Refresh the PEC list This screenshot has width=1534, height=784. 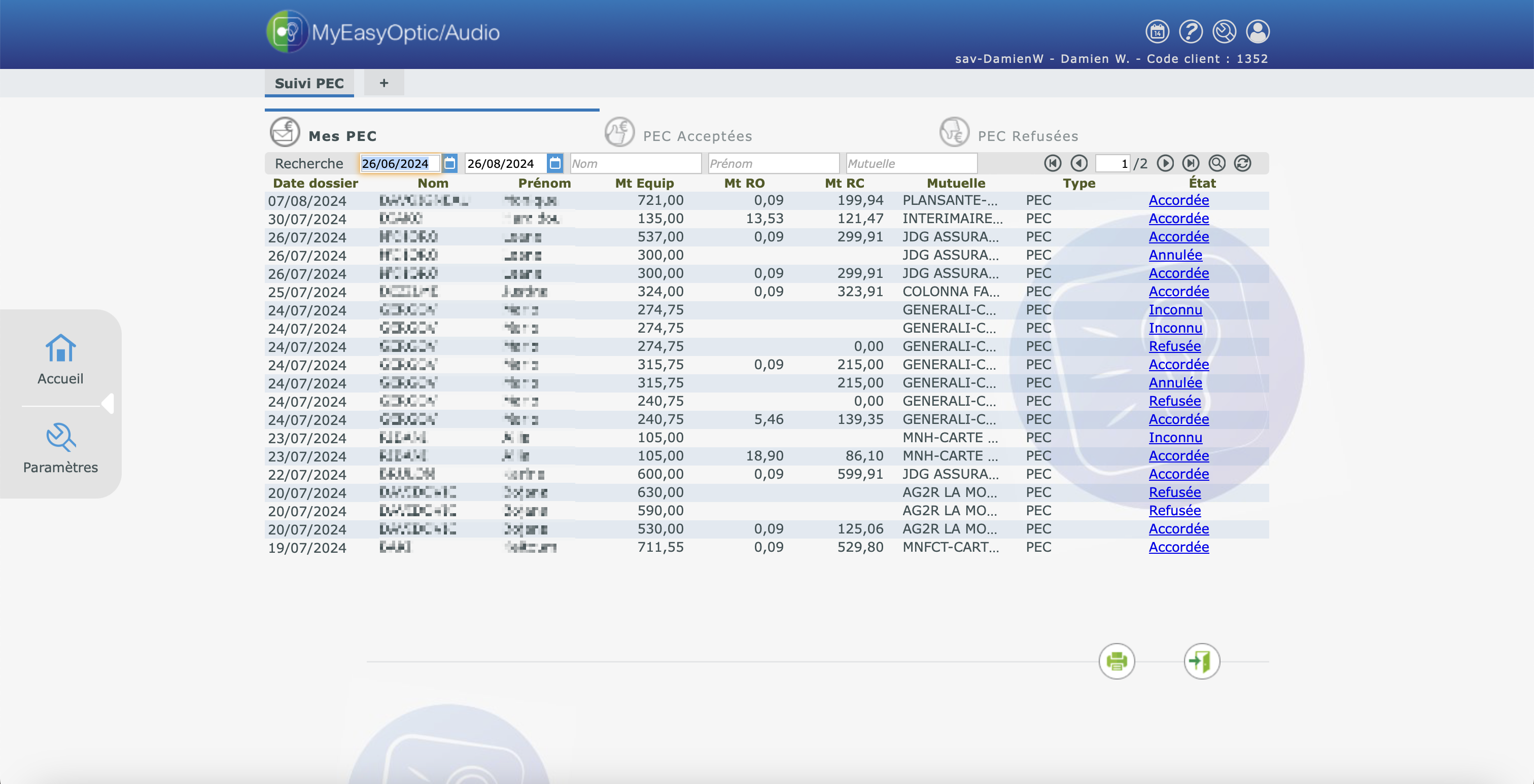point(1243,163)
